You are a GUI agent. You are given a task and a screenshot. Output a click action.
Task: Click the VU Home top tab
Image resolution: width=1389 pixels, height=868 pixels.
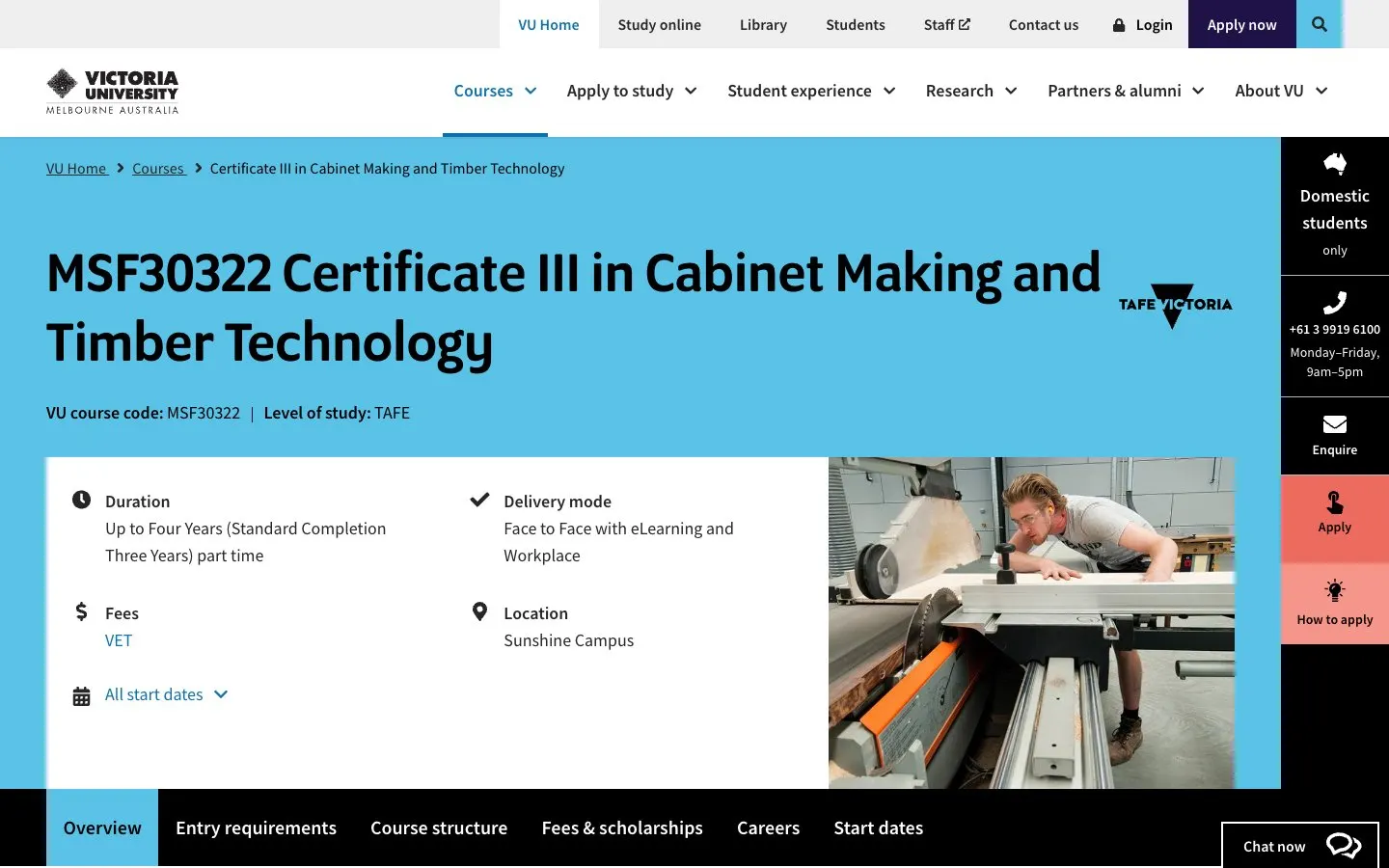(x=549, y=24)
